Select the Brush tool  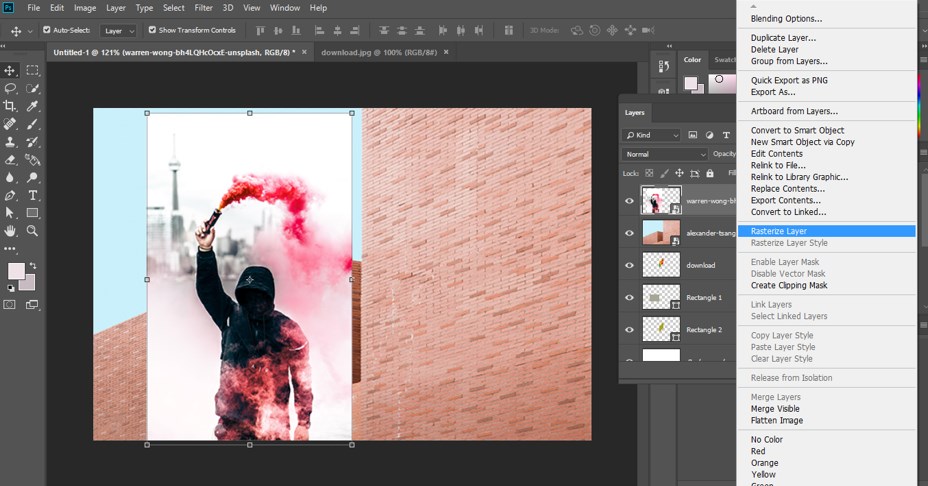(33, 124)
